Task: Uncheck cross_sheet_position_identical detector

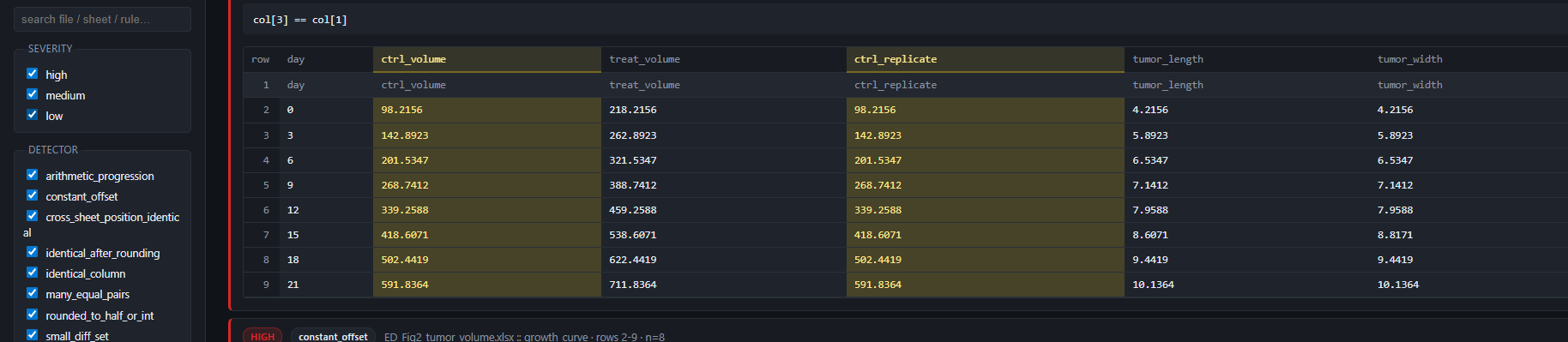Action: (x=33, y=216)
